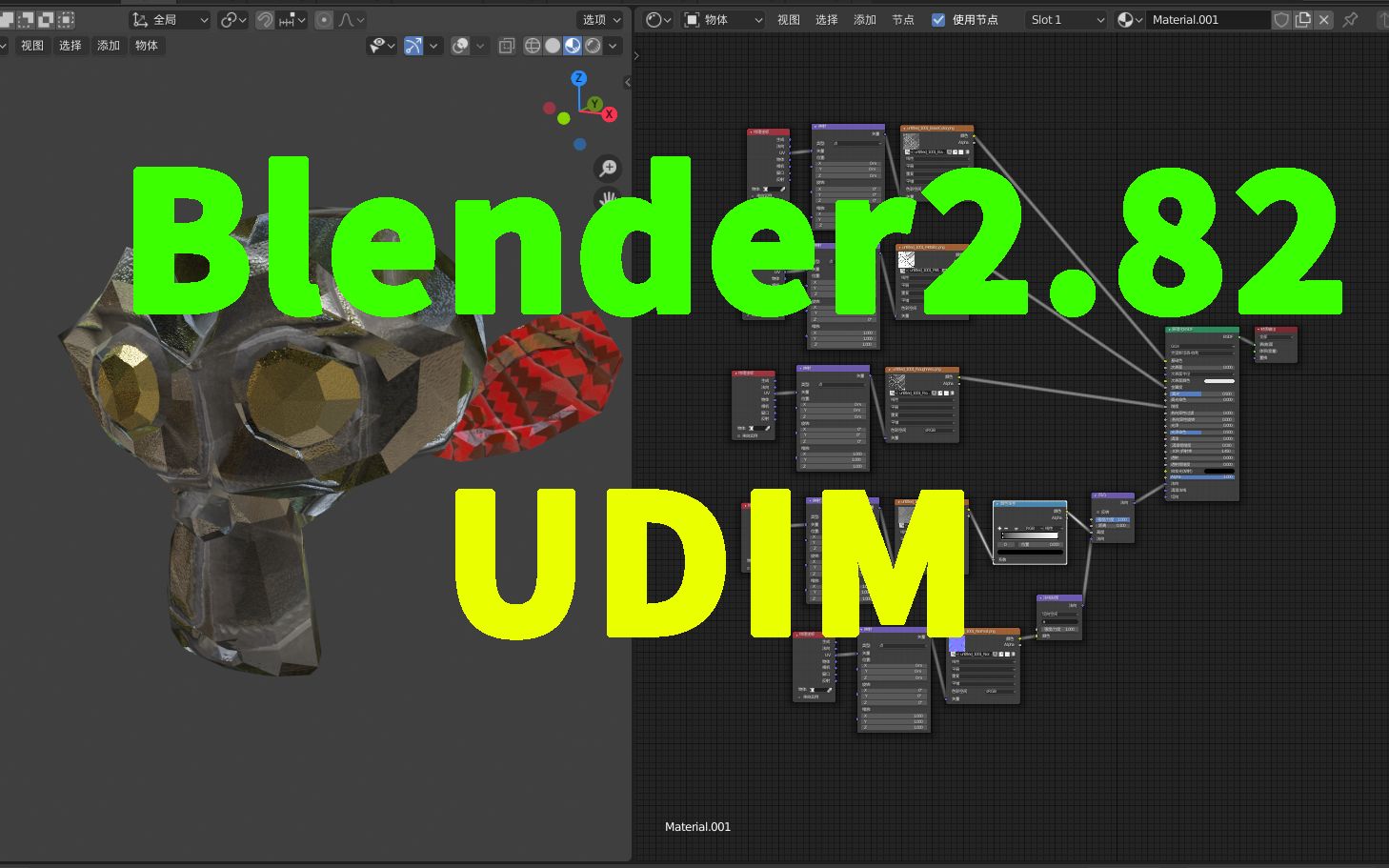Click the color ramp gradient bar

coord(1030,535)
